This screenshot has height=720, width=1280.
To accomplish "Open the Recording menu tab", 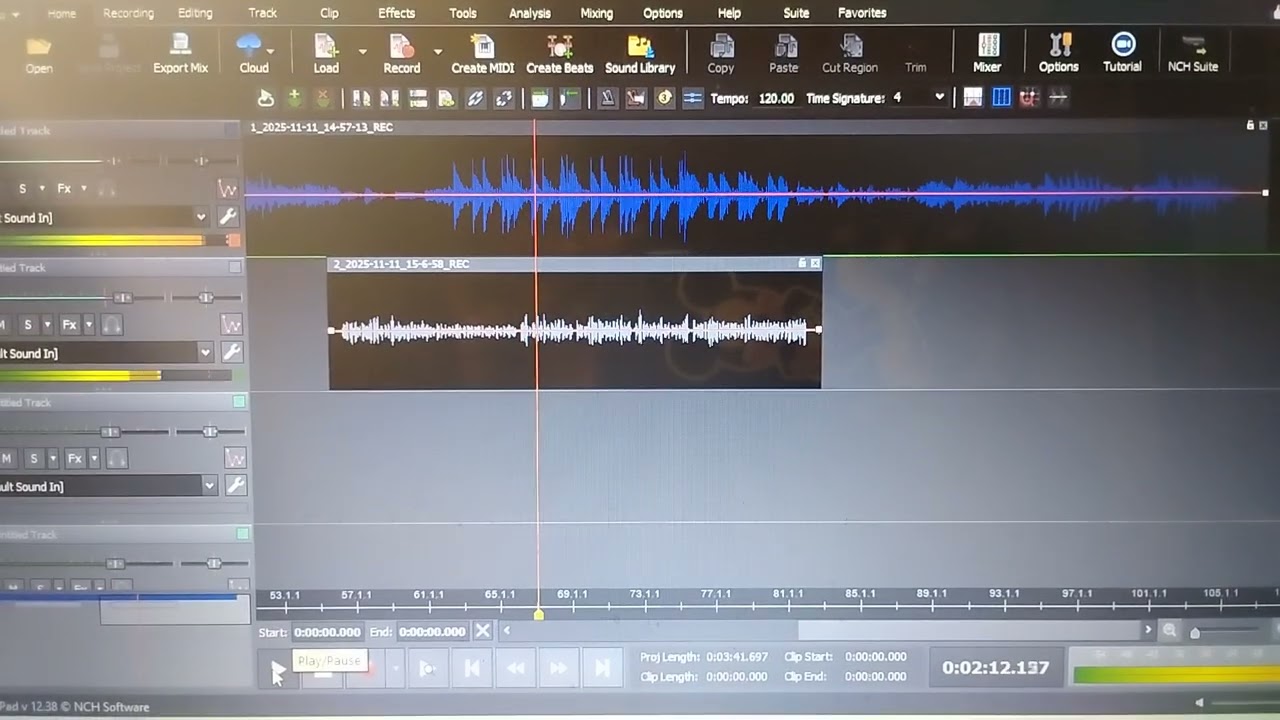I will (128, 13).
